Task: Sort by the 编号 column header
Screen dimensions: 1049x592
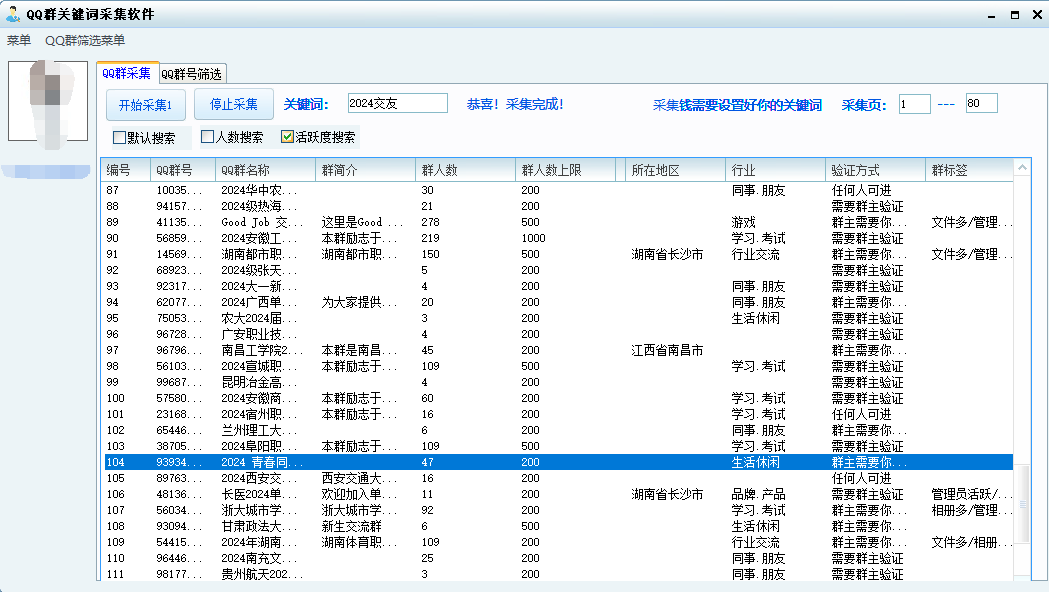Action: coord(125,170)
